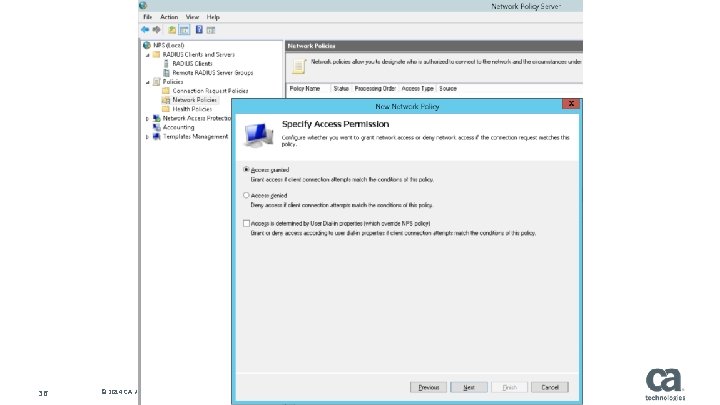The height and width of the screenshot is (405, 720).
Task: Check Access determined by User Dial-in properties
Action: [x=246, y=223]
